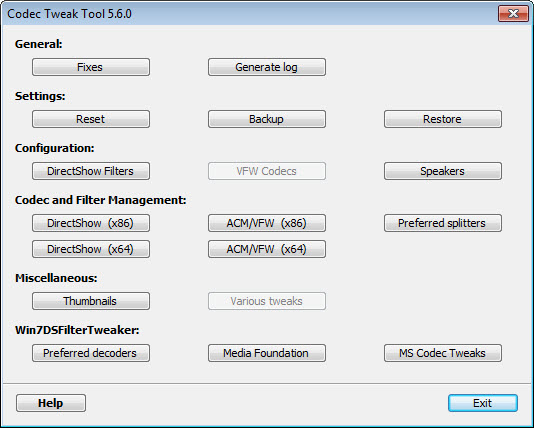Manage DirectShow (x86) filters

(x=91, y=223)
